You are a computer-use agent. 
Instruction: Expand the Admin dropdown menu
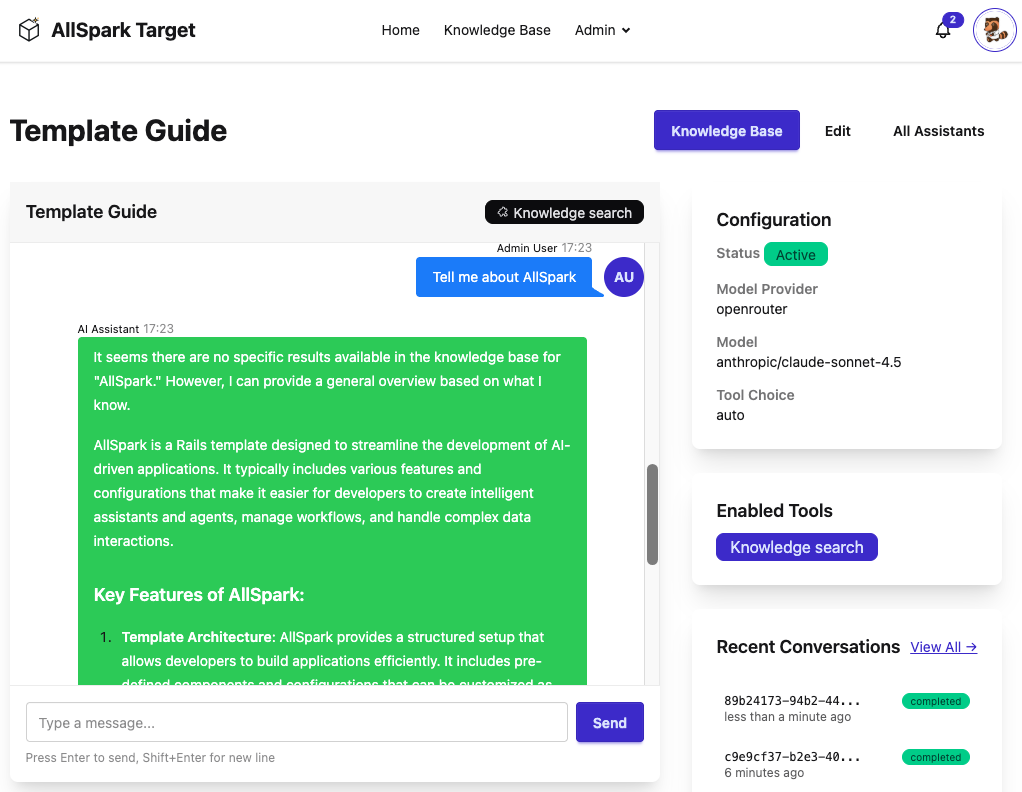pos(602,30)
